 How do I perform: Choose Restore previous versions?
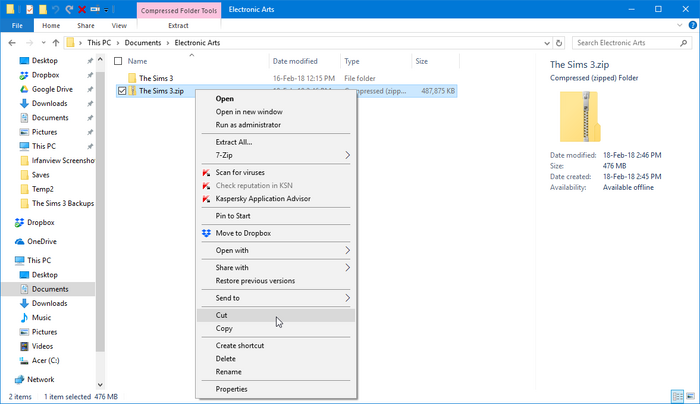tap(276, 281)
